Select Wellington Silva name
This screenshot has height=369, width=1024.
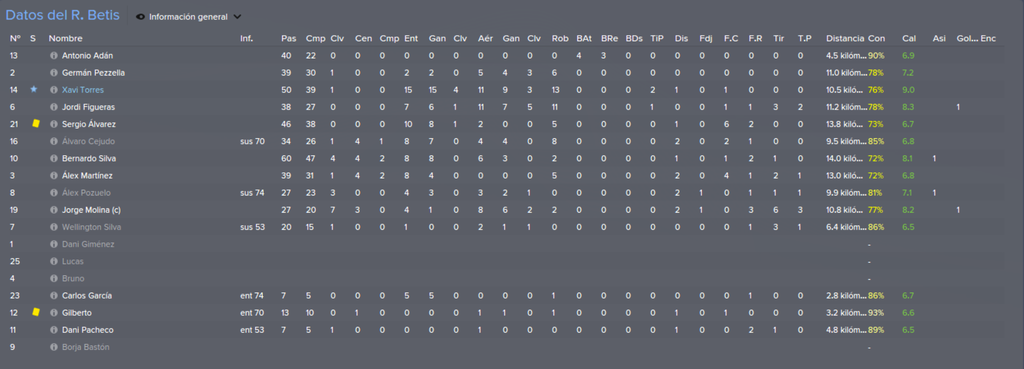coord(91,227)
